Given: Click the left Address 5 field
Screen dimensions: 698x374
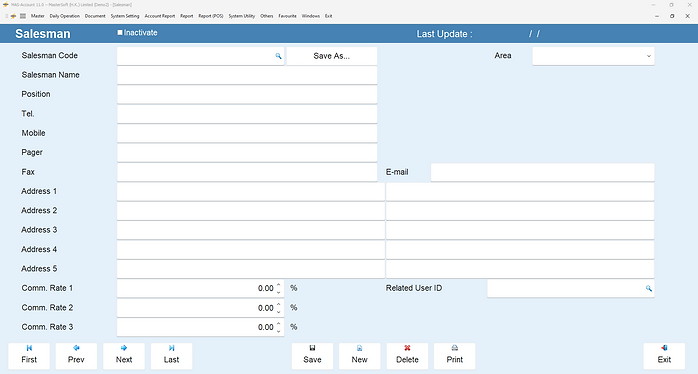Looking at the screenshot, I should (251, 269).
